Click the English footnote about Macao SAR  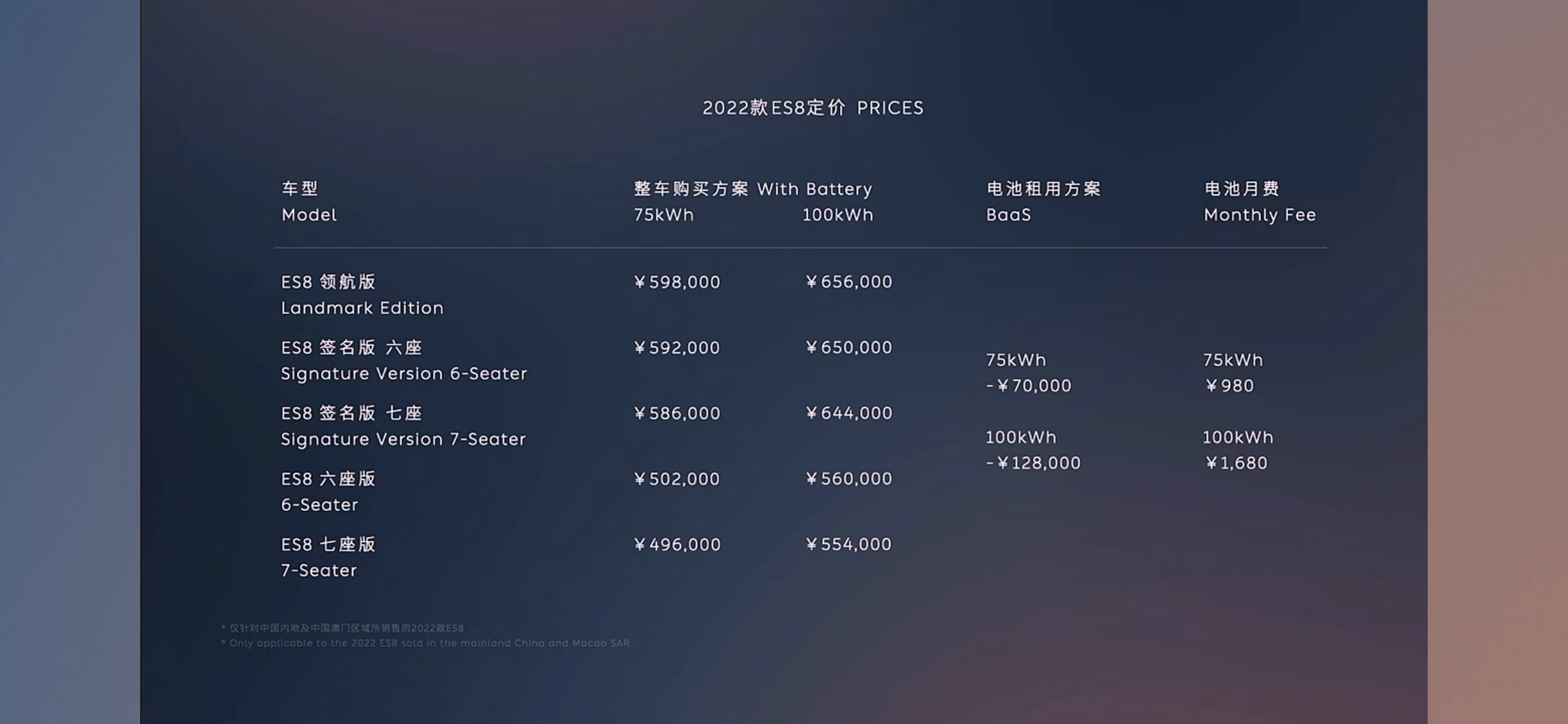(425, 643)
